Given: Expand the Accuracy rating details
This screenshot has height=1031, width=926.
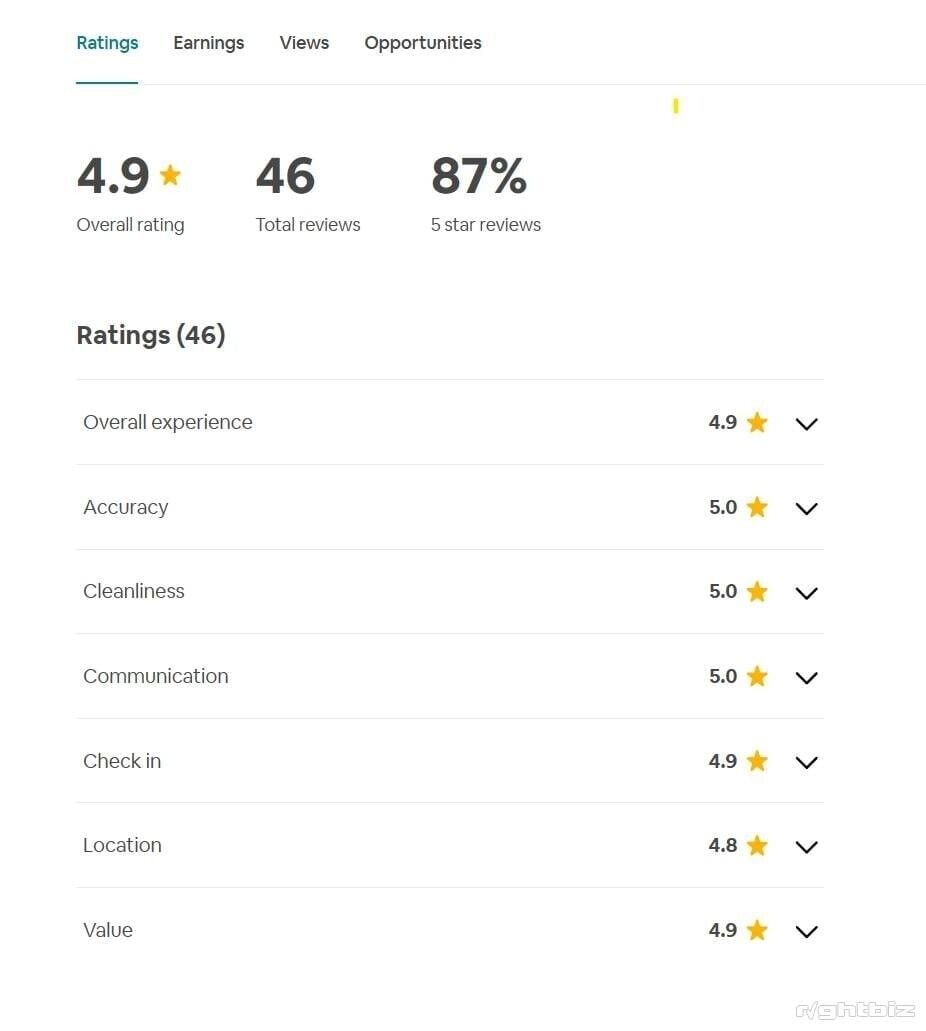Looking at the screenshot, I should click(806, 508).
